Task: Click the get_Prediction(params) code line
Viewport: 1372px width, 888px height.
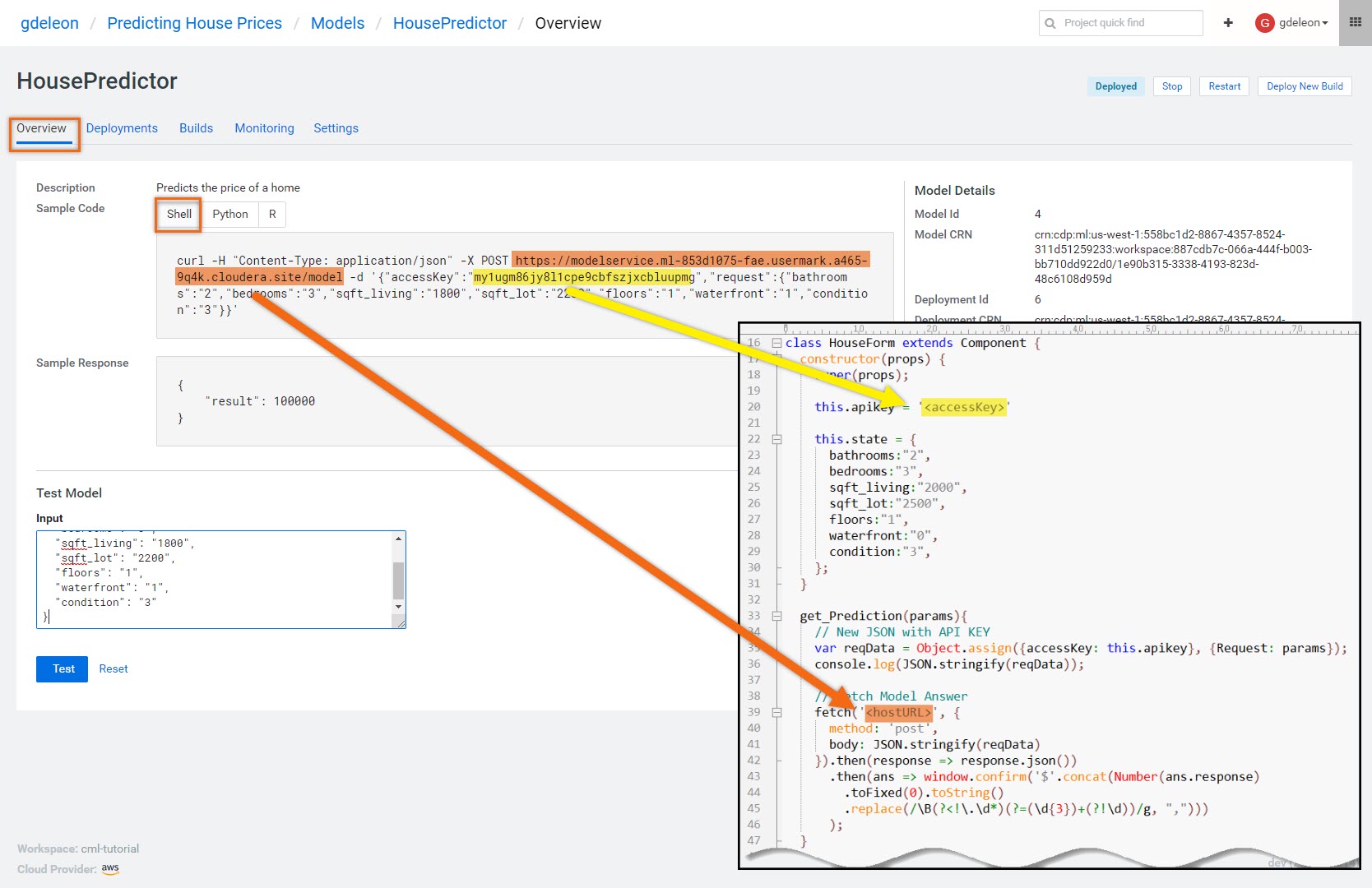Action: click(x=883, y=616)
